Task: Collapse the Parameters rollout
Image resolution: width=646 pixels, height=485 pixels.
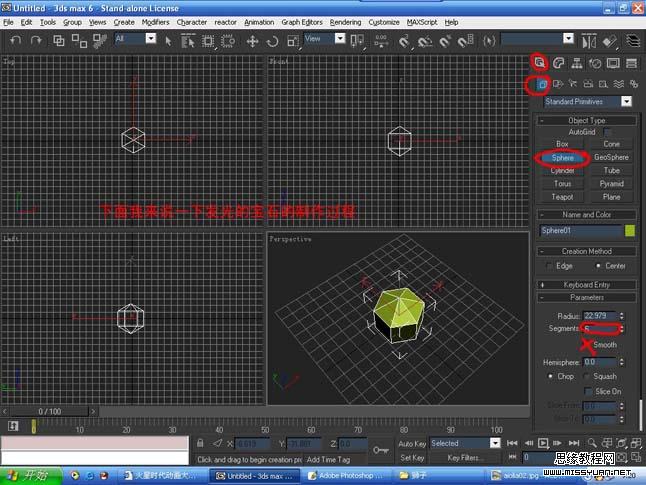Action: [x=587, y=297]
